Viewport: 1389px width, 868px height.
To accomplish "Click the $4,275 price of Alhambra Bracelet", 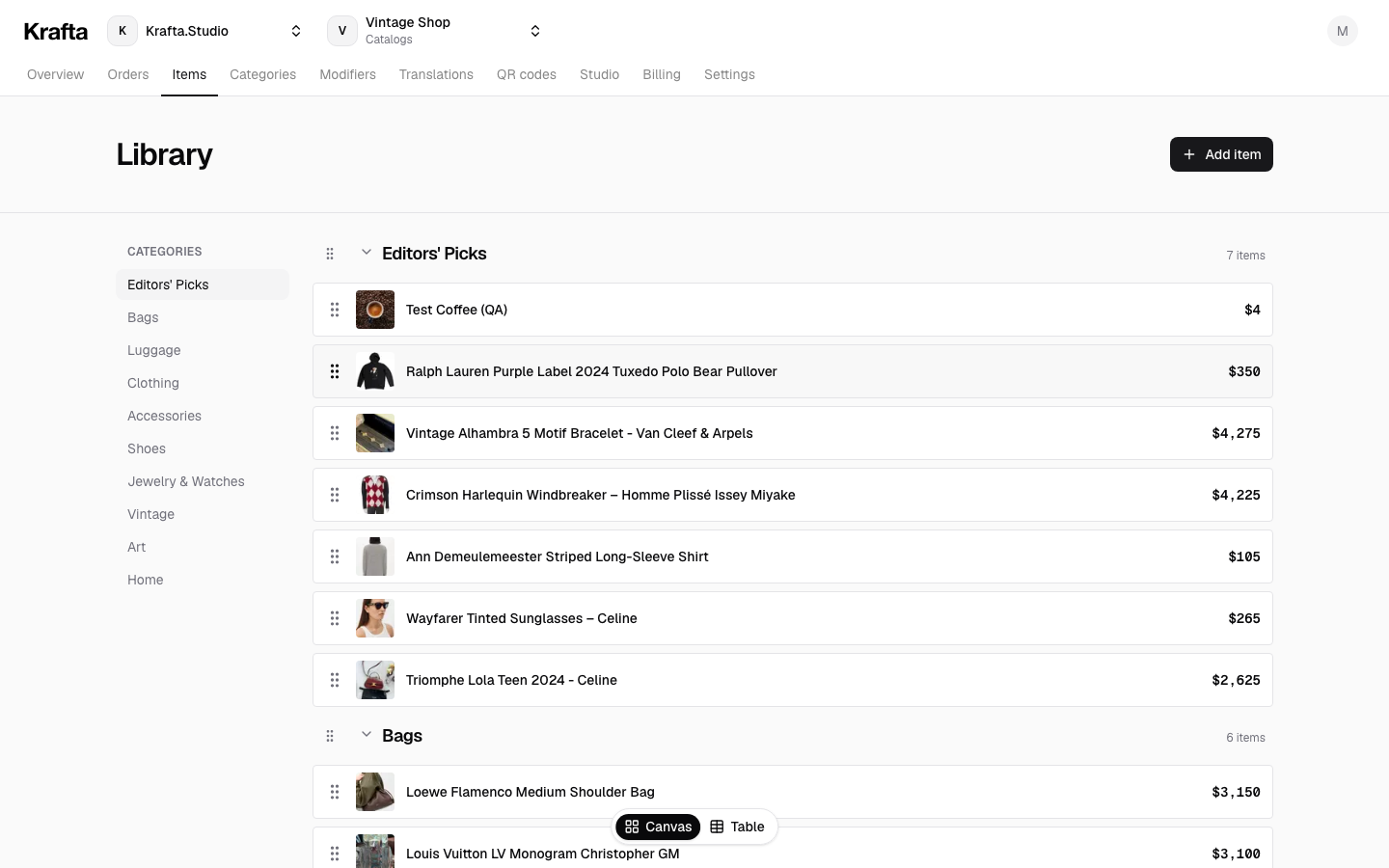I will coord(1236,433).
